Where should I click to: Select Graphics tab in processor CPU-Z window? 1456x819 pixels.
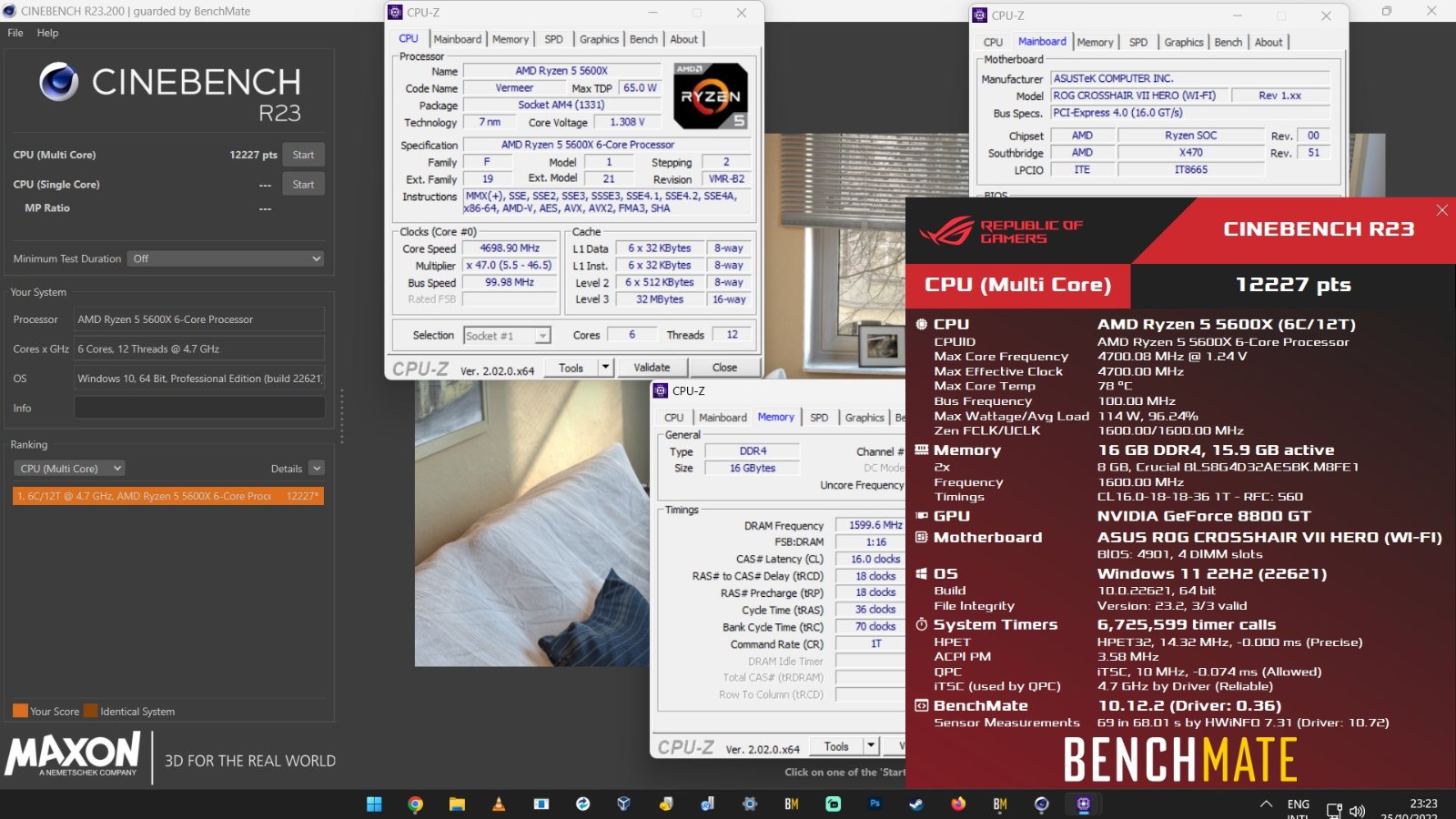599,39
